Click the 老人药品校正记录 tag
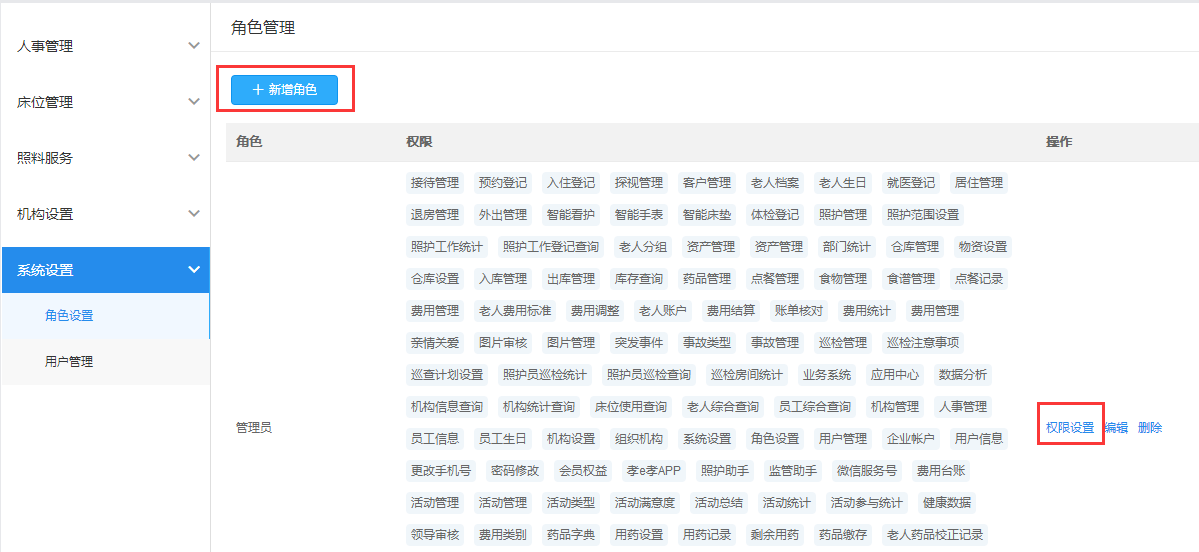Viewport: 1199px width, 552px height. pyautogui.click(x=935, y=535)
